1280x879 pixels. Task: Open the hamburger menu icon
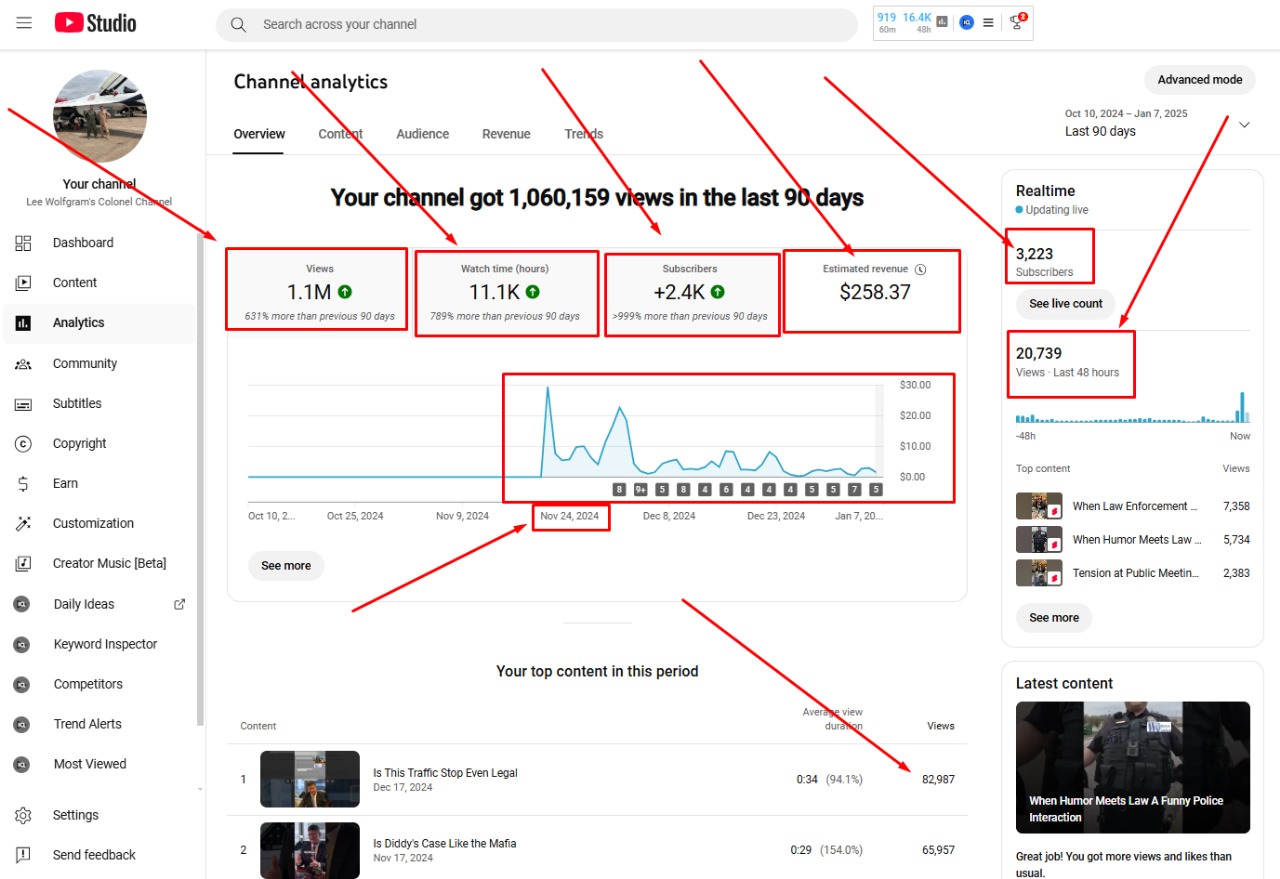24,23
